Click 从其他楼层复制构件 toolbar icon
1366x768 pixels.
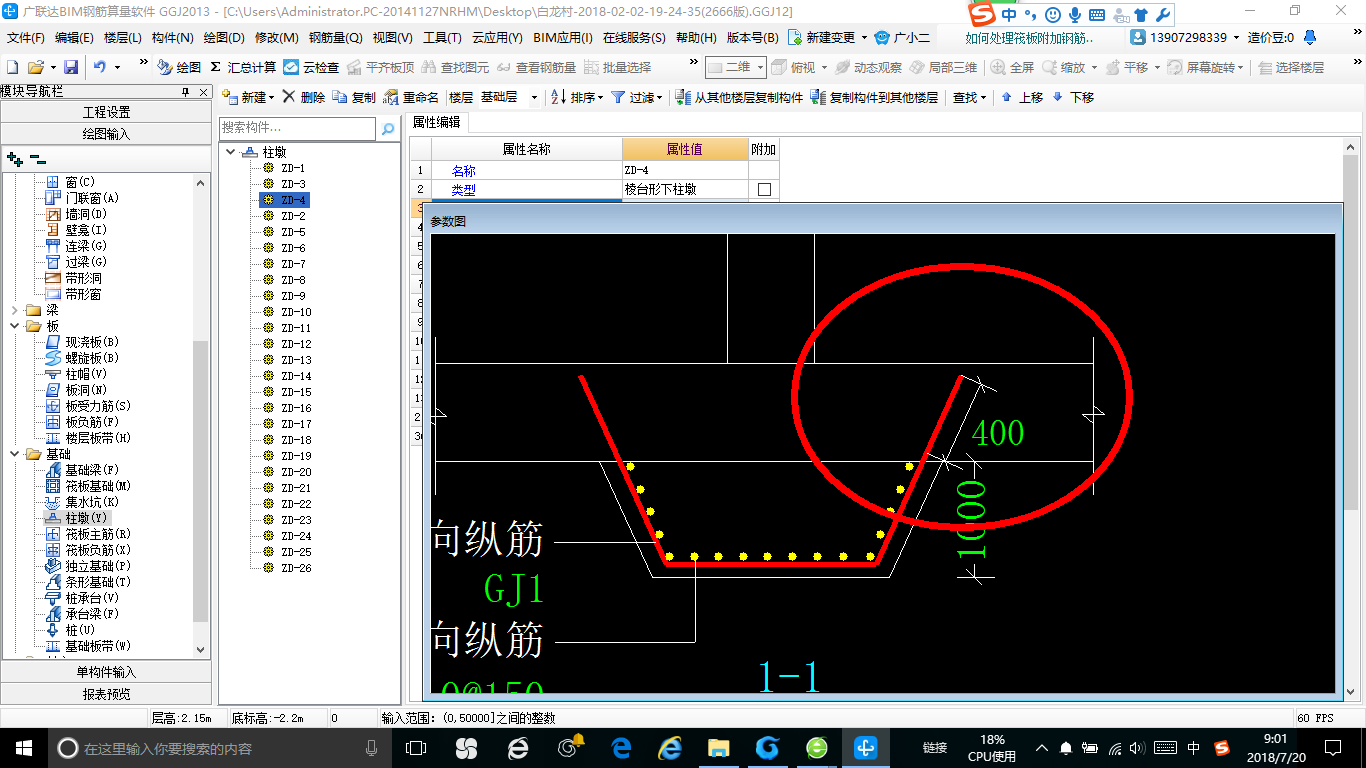pos(739,97)
